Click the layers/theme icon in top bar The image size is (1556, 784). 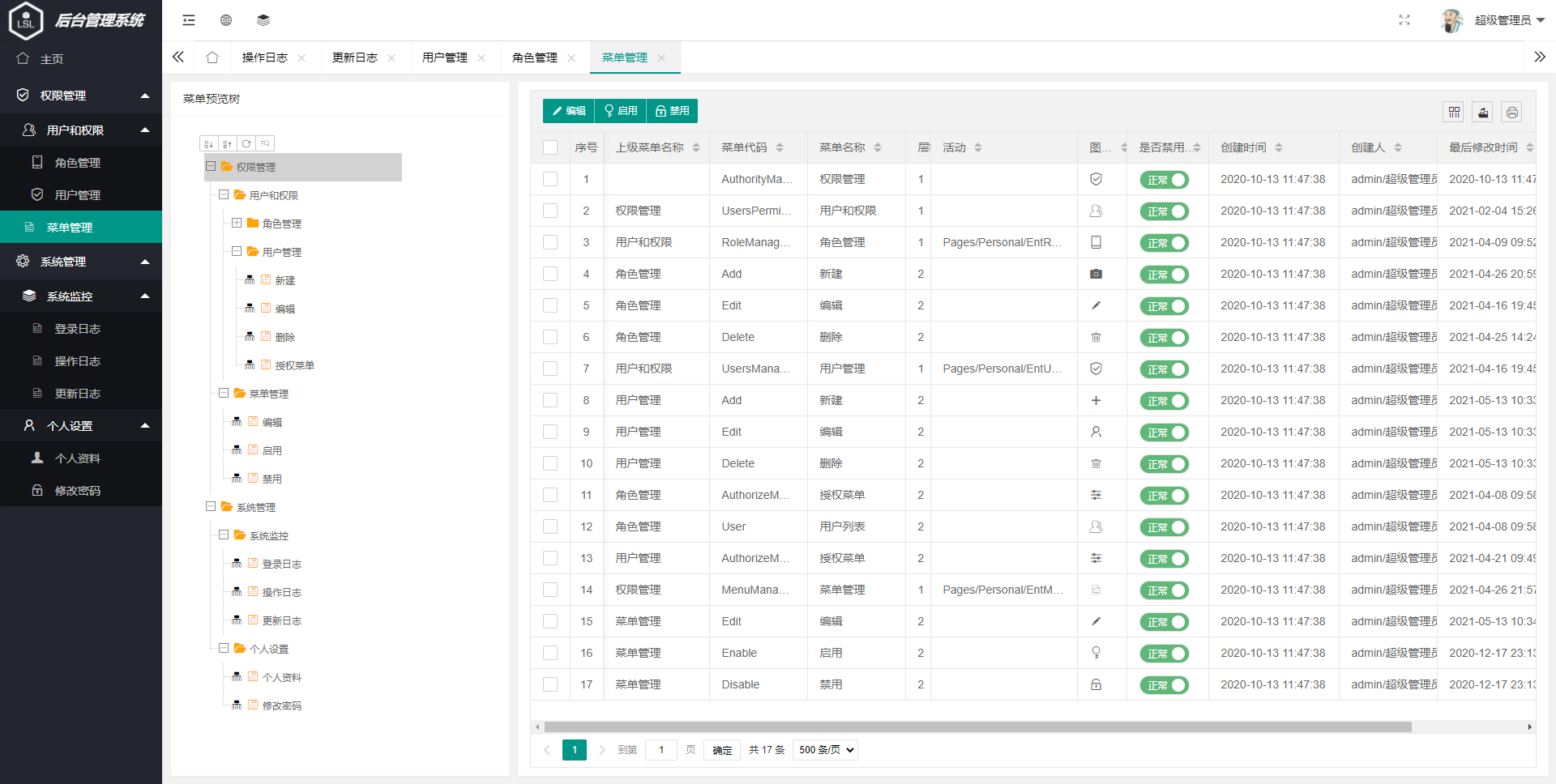(263, 19)
